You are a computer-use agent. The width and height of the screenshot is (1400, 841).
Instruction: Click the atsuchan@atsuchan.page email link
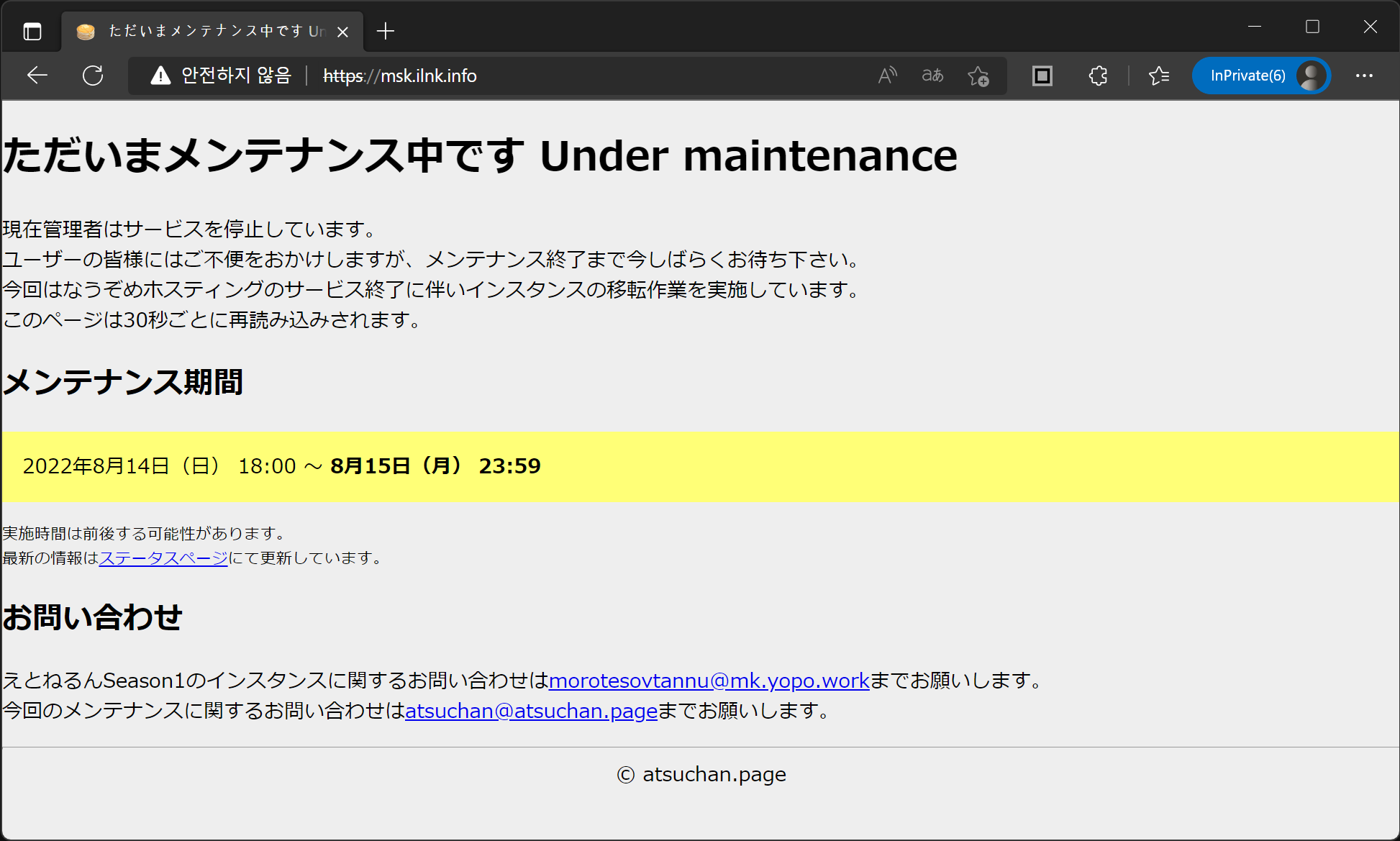tap(531, 710)
